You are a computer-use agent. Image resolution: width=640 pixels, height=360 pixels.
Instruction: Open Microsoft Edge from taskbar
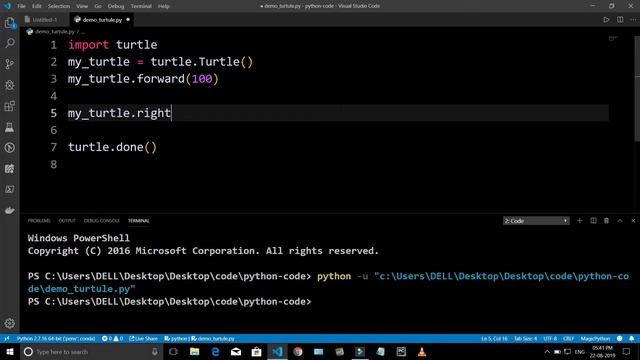pyautogui.click(x=215, y=351)
